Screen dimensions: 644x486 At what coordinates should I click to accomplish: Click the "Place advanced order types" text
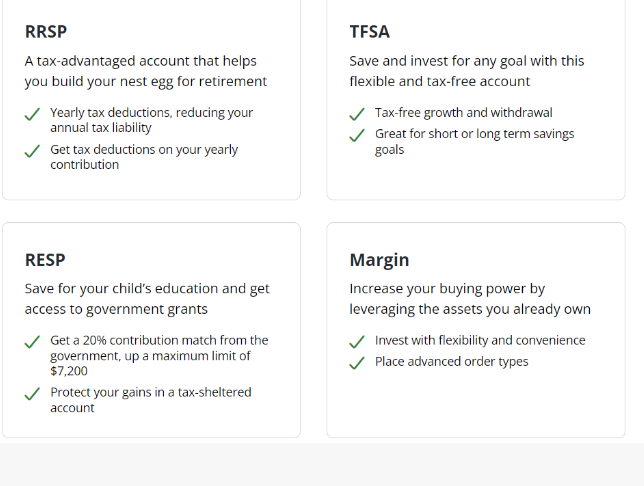click(451, 362)
